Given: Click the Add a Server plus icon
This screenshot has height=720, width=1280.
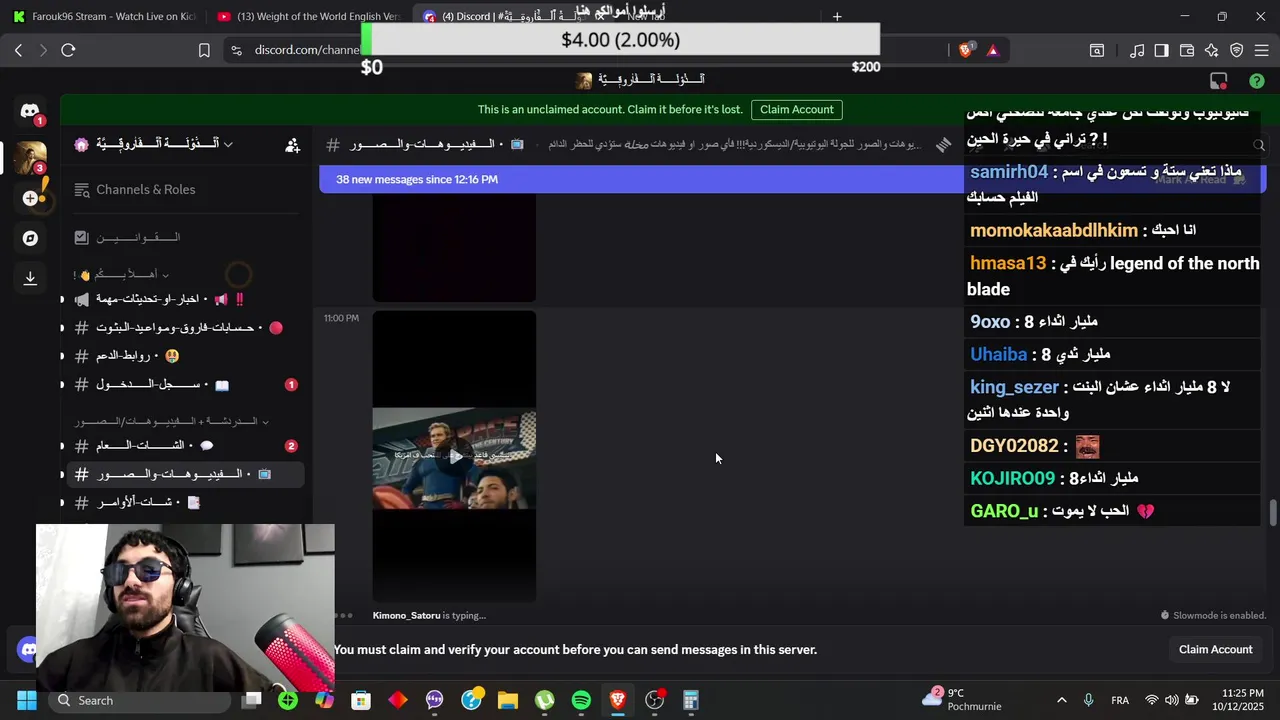Looking at the screenshot, I should pos(30,198).
